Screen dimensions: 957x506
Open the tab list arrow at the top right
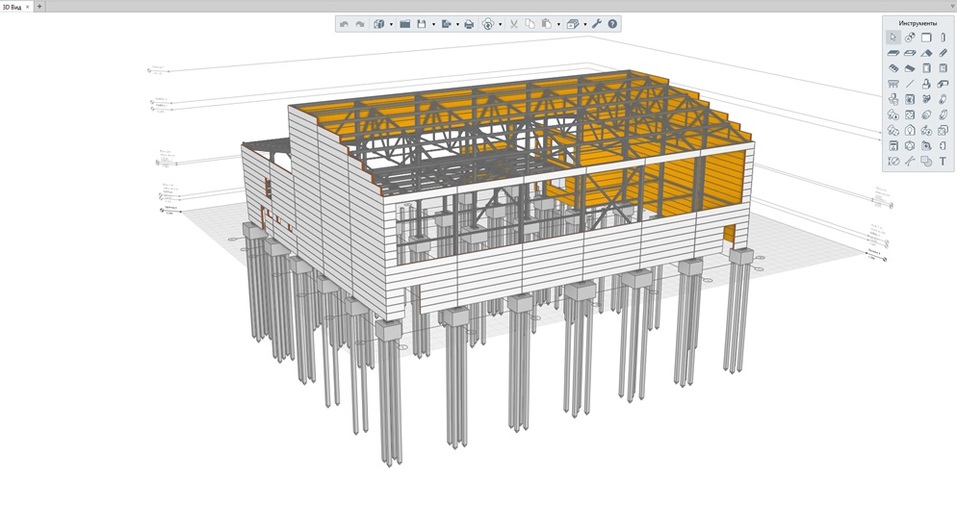point(952,6)
